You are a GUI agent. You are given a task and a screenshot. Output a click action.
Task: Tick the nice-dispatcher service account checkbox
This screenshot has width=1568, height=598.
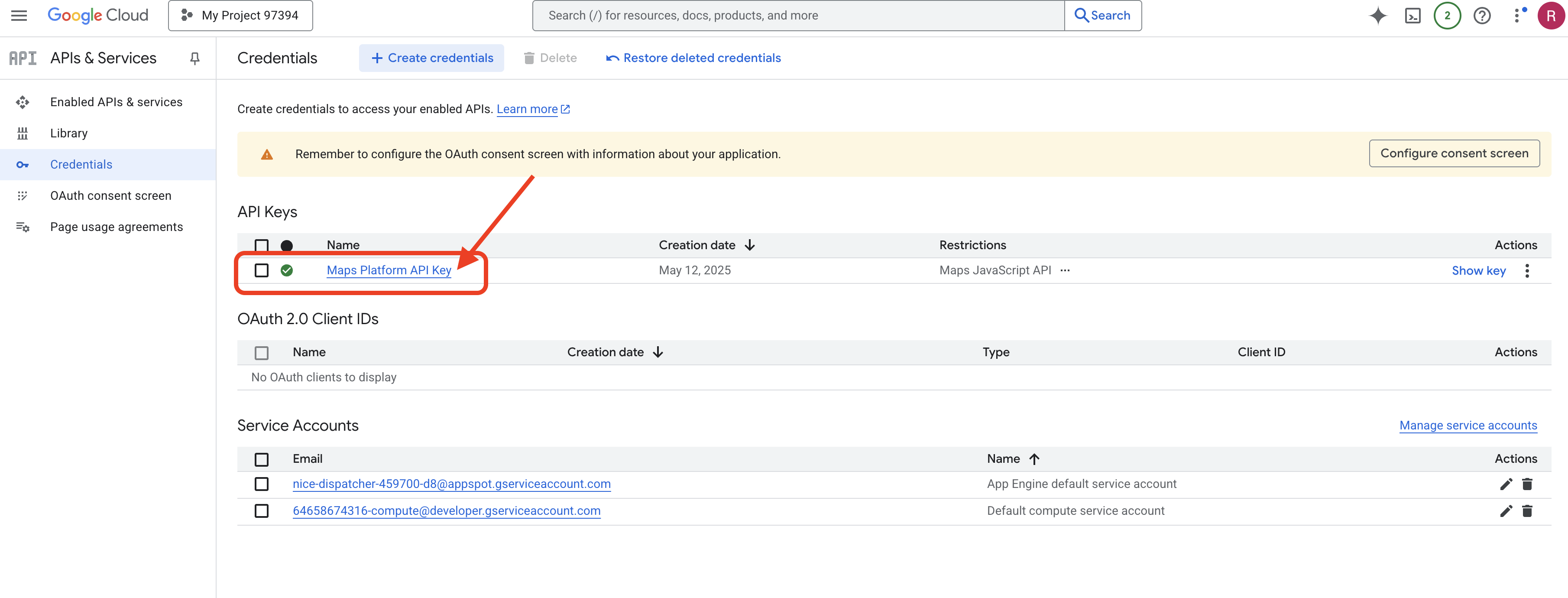262,484
